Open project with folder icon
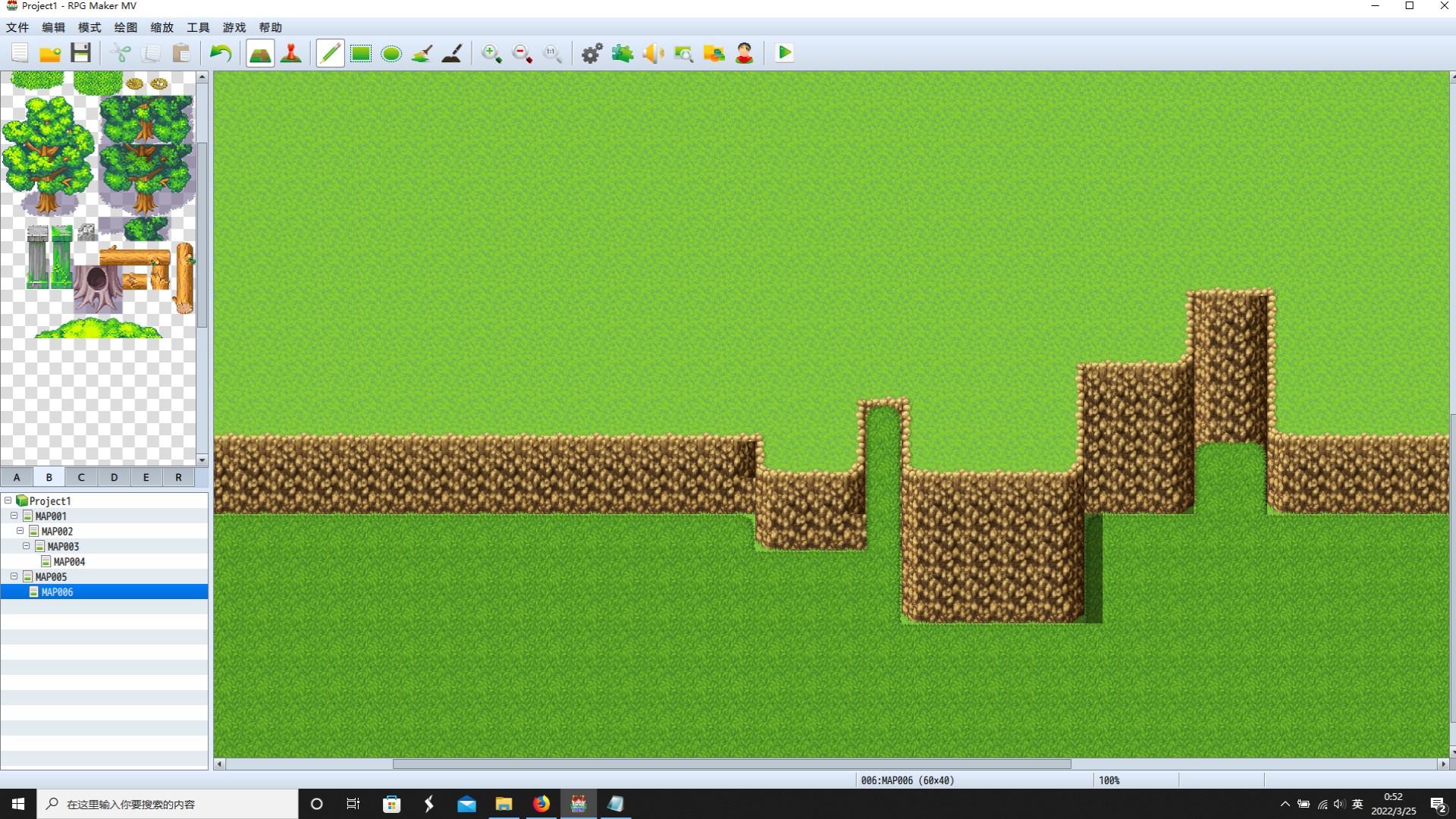This screenshot has height=819, width=1456. (50, 53)
